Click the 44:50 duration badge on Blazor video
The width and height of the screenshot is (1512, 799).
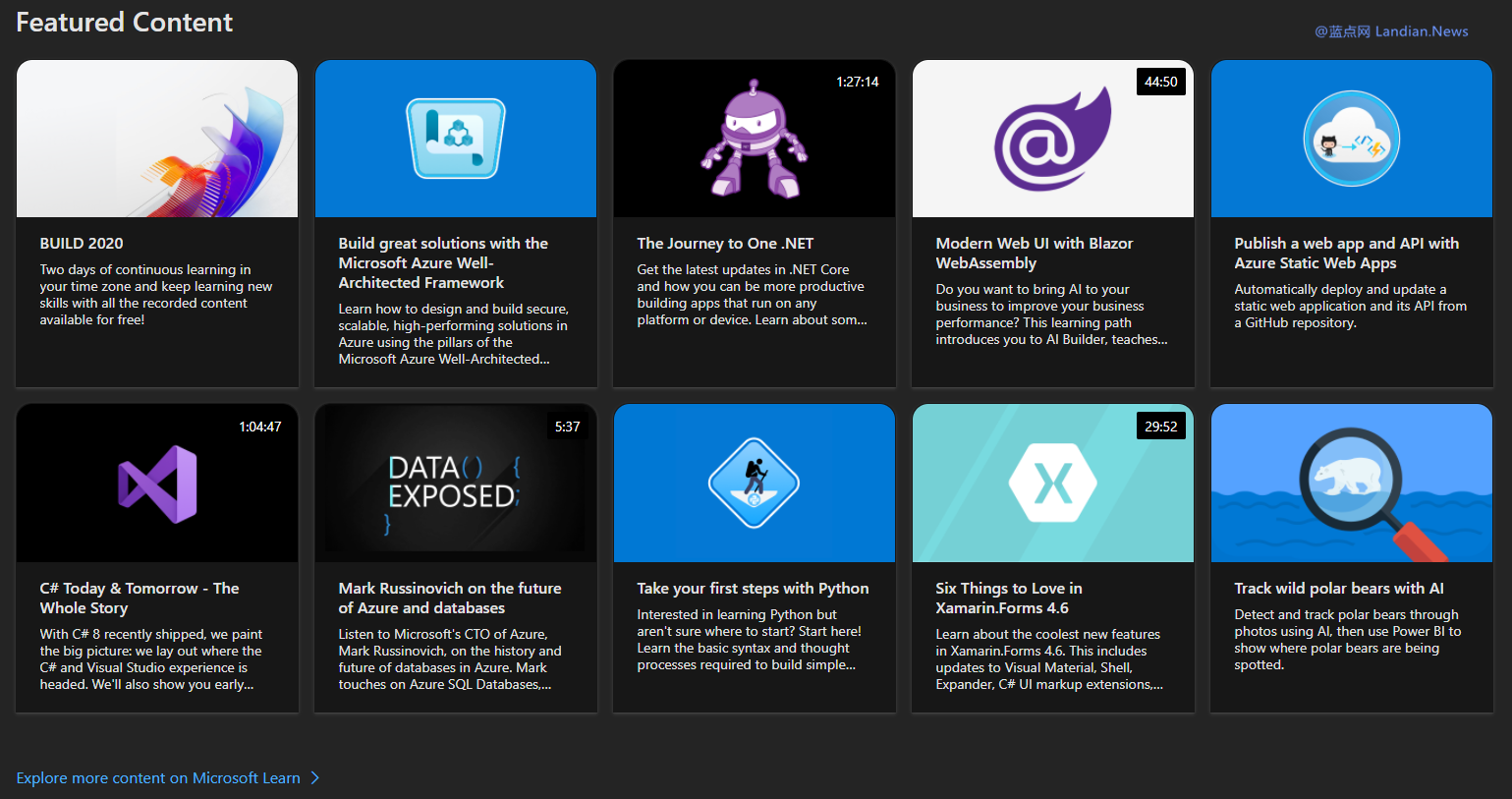pyautogui.click(x=1160, y=82)
